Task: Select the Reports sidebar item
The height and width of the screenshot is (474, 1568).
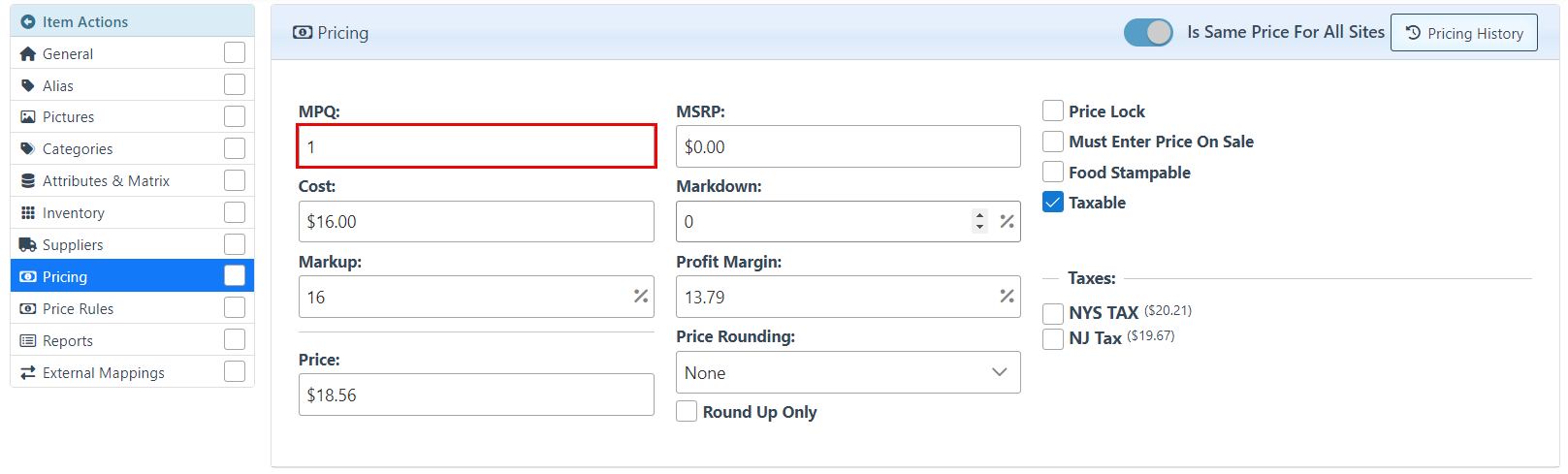Action: pyautogui.click(x=68, y=341)
